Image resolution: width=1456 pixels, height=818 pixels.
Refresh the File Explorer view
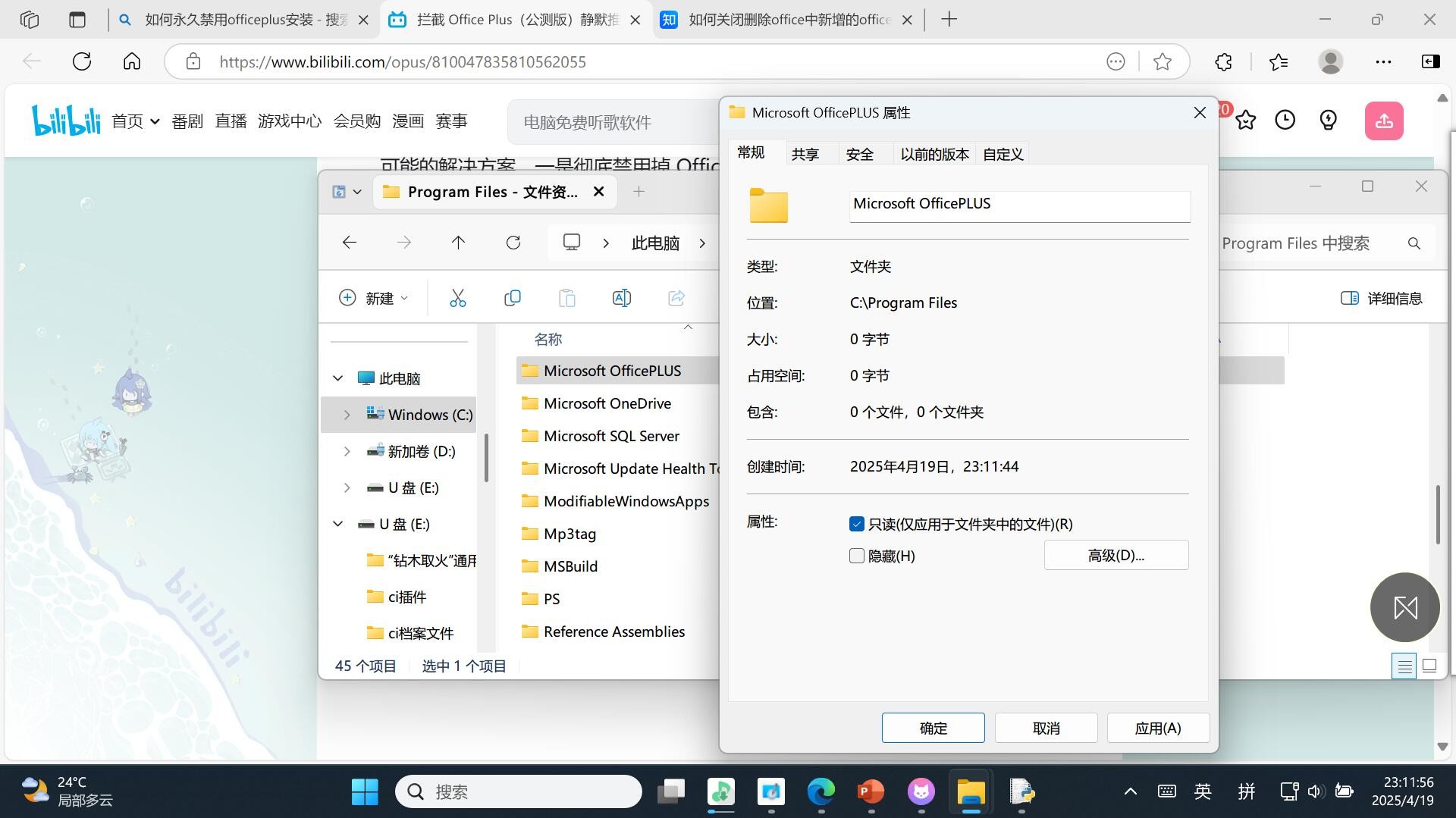tap(513, 243)
